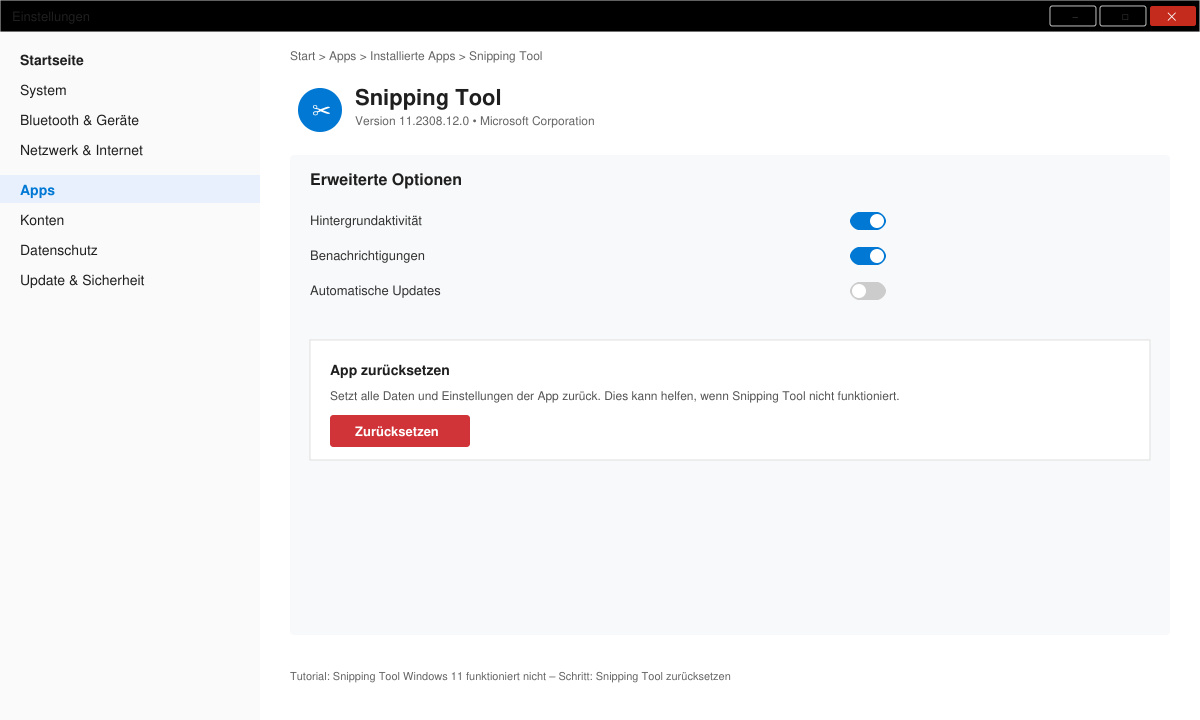The image size is (1200, 720).
Task: Minimize the Einstellungen window
Action: pos(1073,16)
